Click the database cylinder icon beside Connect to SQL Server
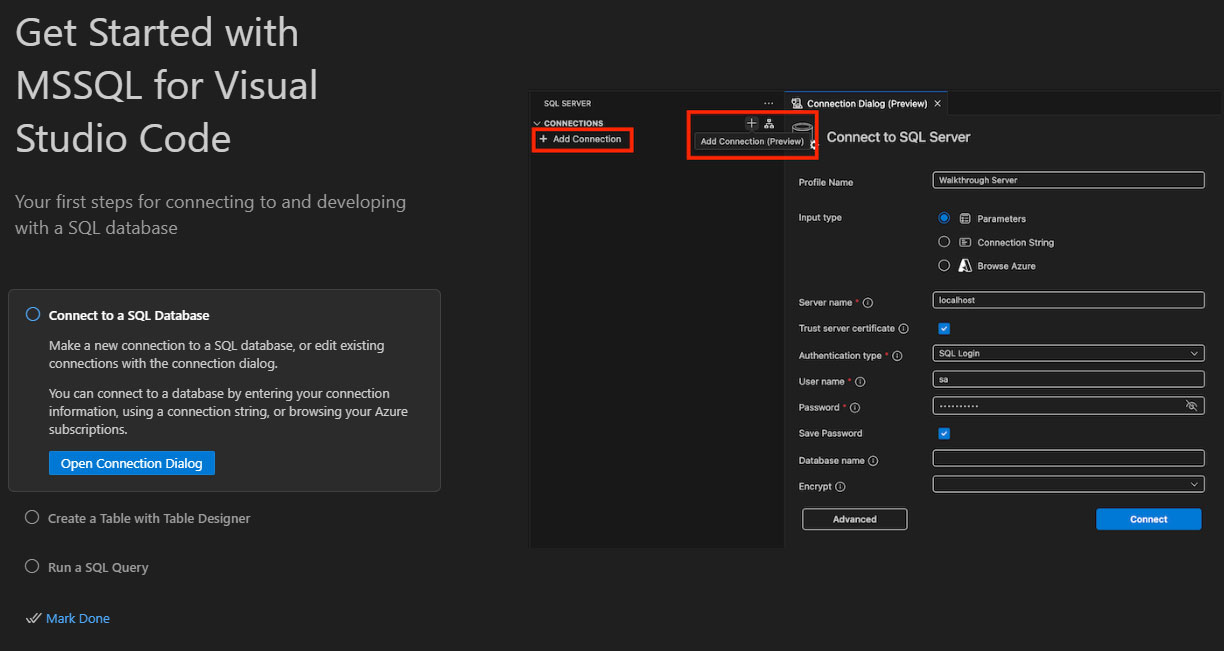This screenshot has height=651, width=1224. click(x=803, y=134)
